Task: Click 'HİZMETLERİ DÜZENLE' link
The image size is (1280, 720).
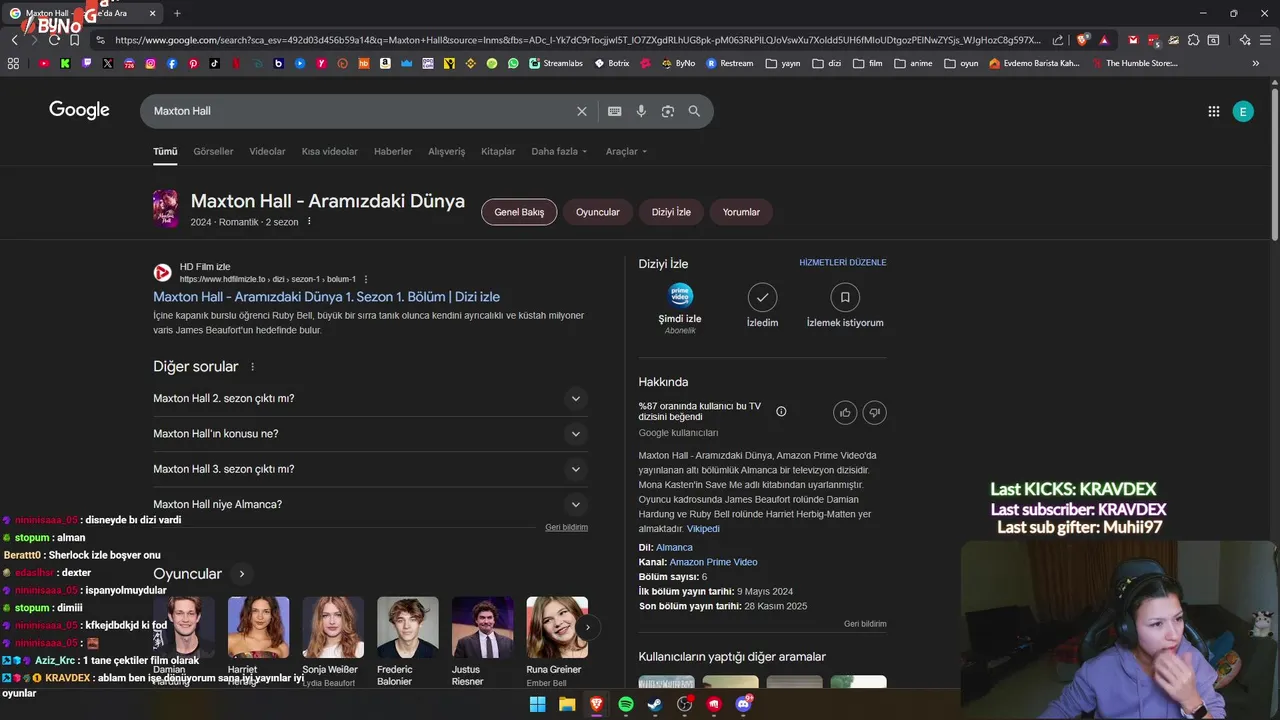Action: click(843, 263)
